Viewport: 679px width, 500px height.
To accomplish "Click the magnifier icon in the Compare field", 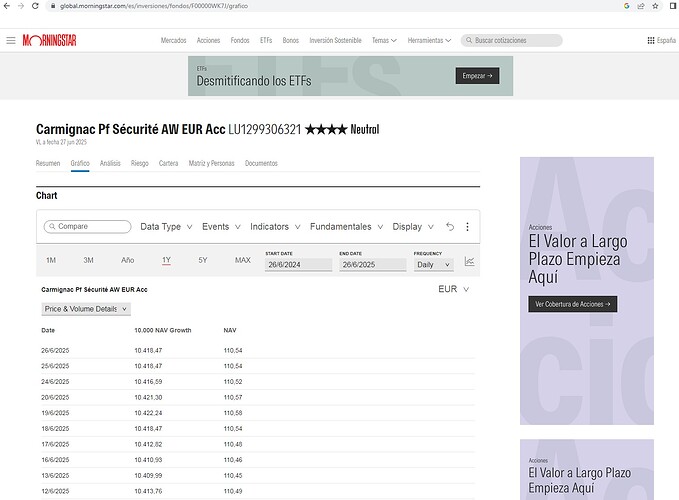I will click(x=52, y=226).
